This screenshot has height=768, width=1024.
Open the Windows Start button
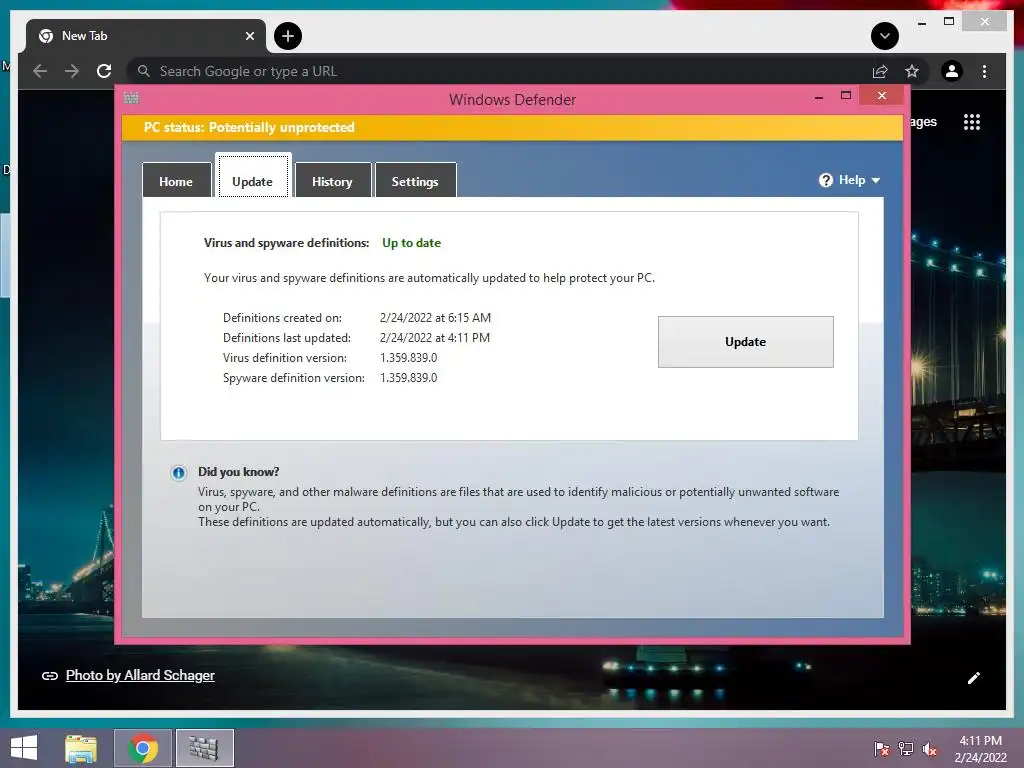pos(24,748)
